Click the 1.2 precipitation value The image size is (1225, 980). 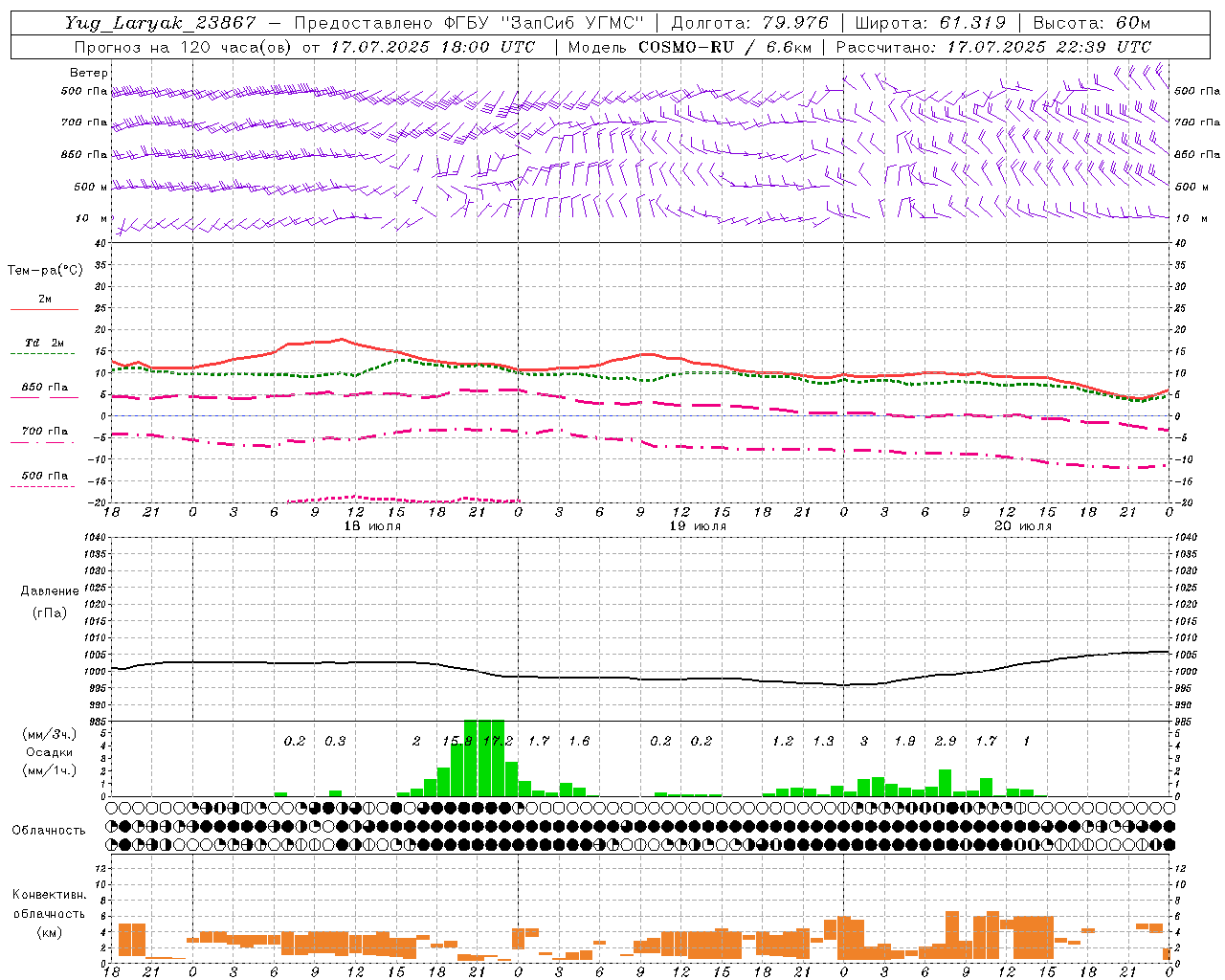(x=783, y=742)
